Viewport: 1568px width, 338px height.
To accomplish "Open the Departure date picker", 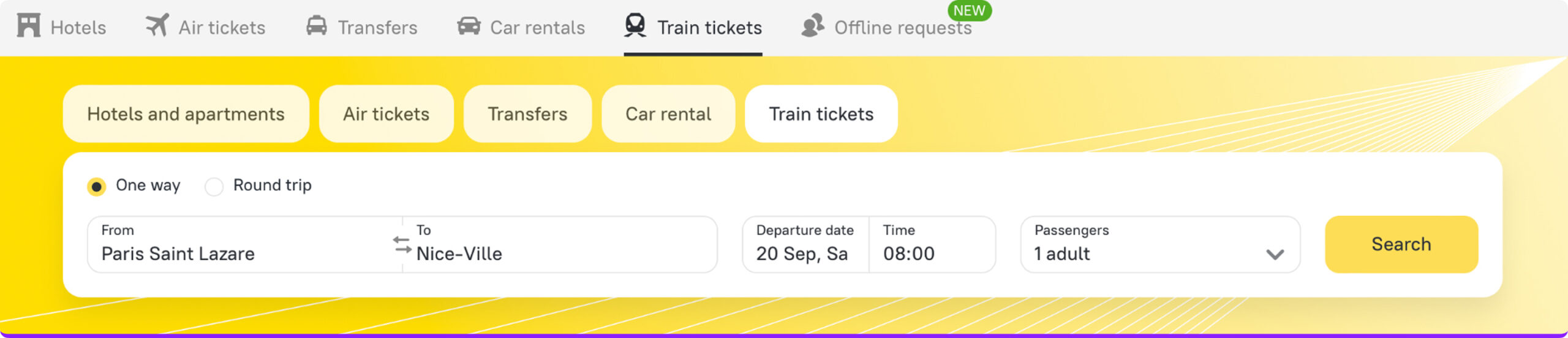I will (x=804, y=244).
